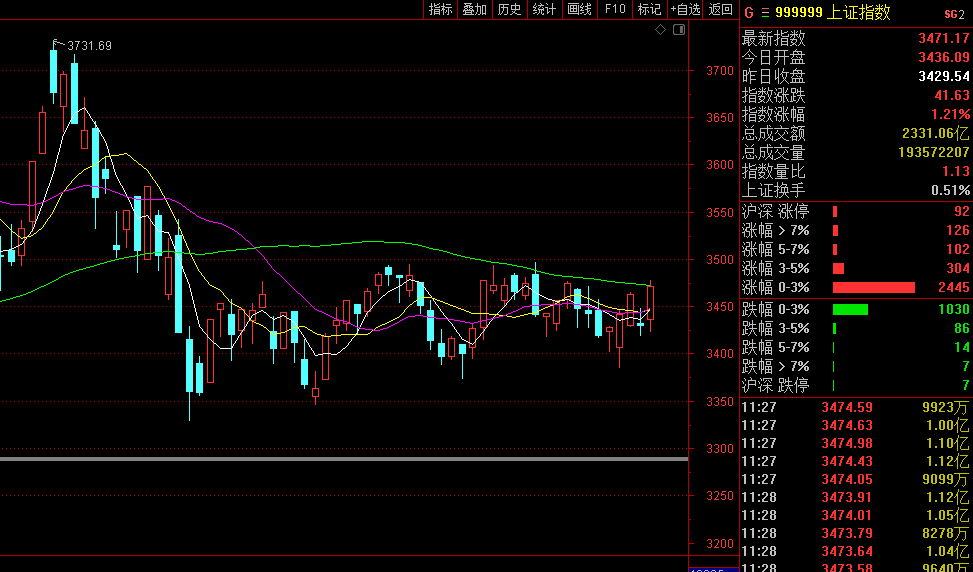The width and height of the screenshot is (973, 572).
Task: Add index to watchlist via +自选
Action: pyautogui.click(x=685, y=9)
